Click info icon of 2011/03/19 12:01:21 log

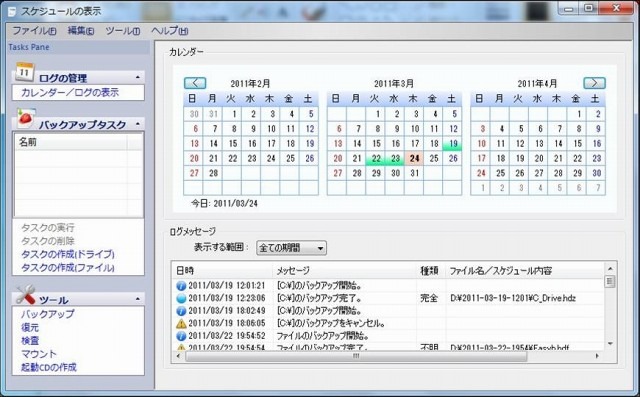181,286
